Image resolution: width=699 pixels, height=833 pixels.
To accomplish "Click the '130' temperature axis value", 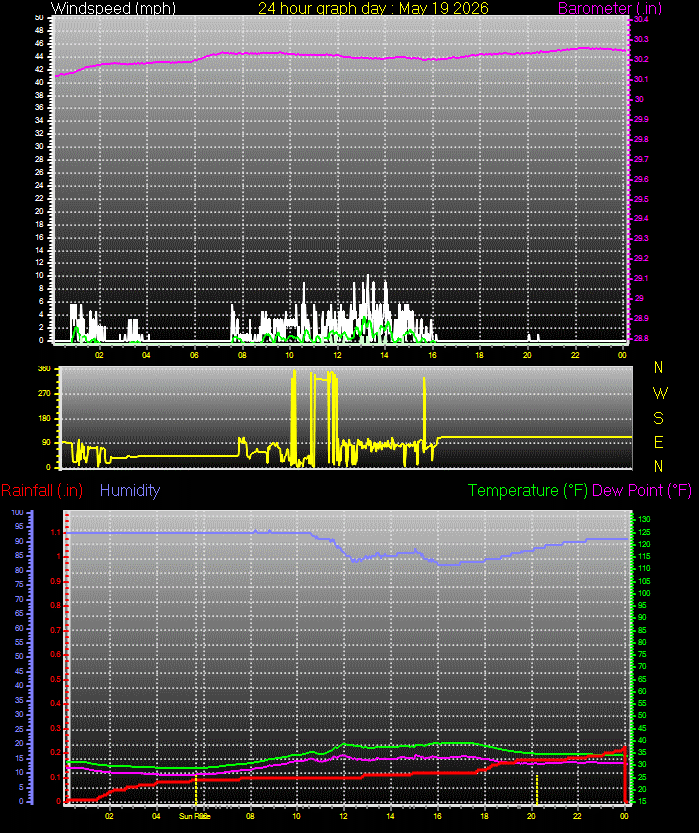I will point(644,520).
